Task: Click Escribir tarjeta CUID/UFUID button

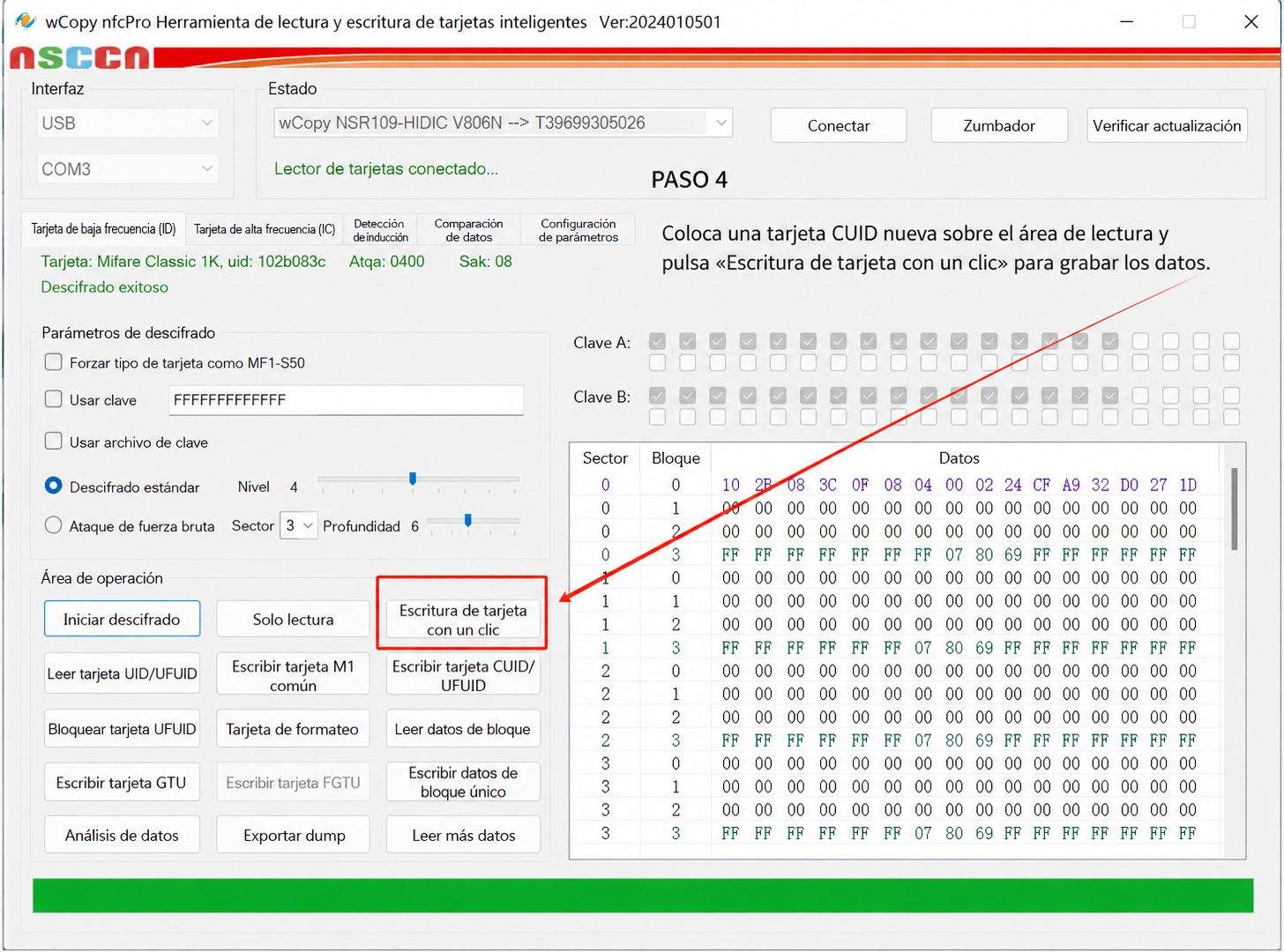Action: (463, 675)
